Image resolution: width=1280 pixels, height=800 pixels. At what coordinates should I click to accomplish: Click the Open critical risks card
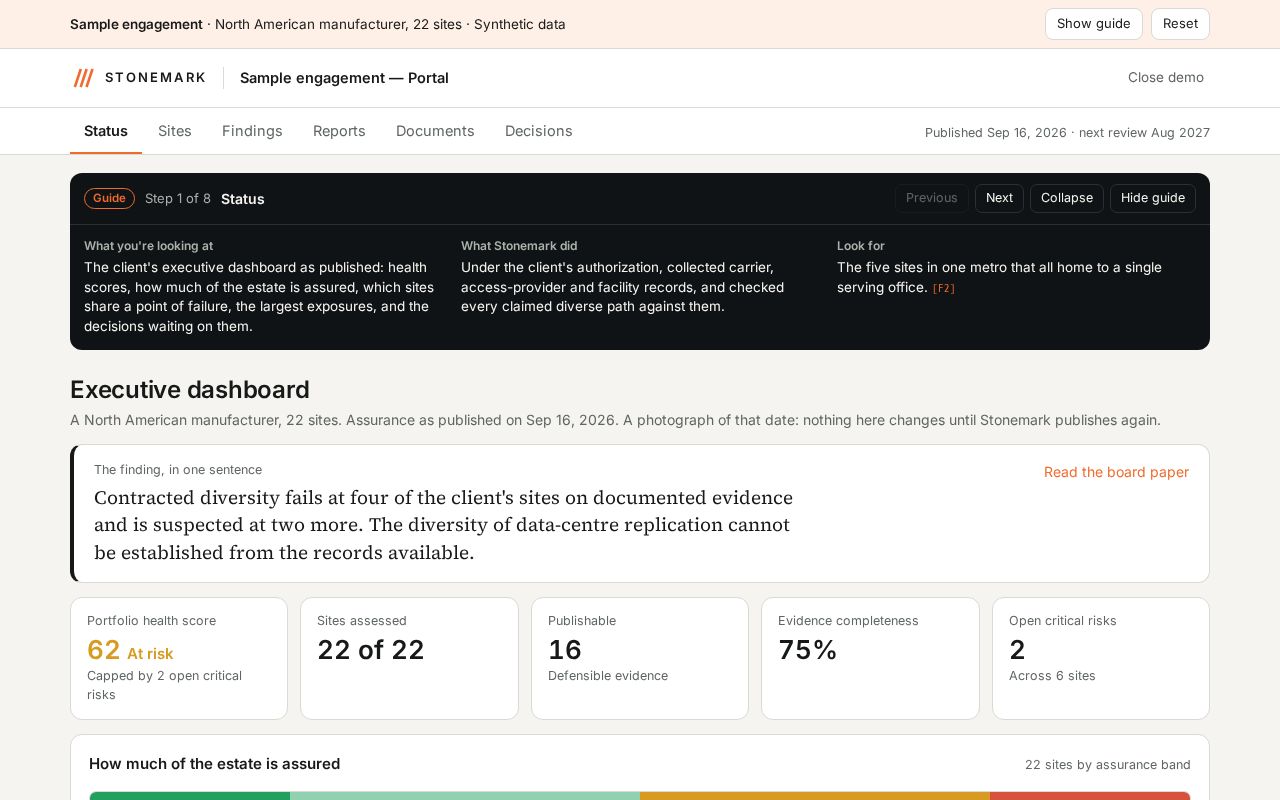(1101, 658)
